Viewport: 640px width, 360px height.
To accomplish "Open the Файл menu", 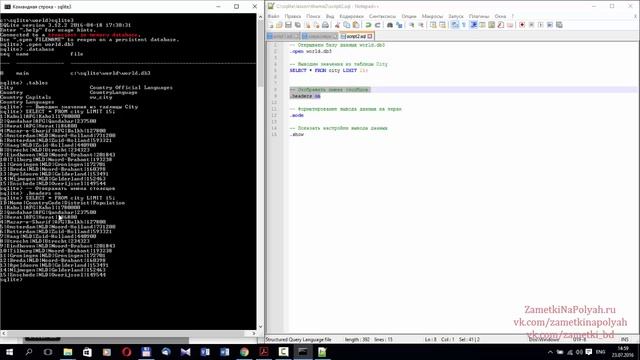I will point(273,16).
